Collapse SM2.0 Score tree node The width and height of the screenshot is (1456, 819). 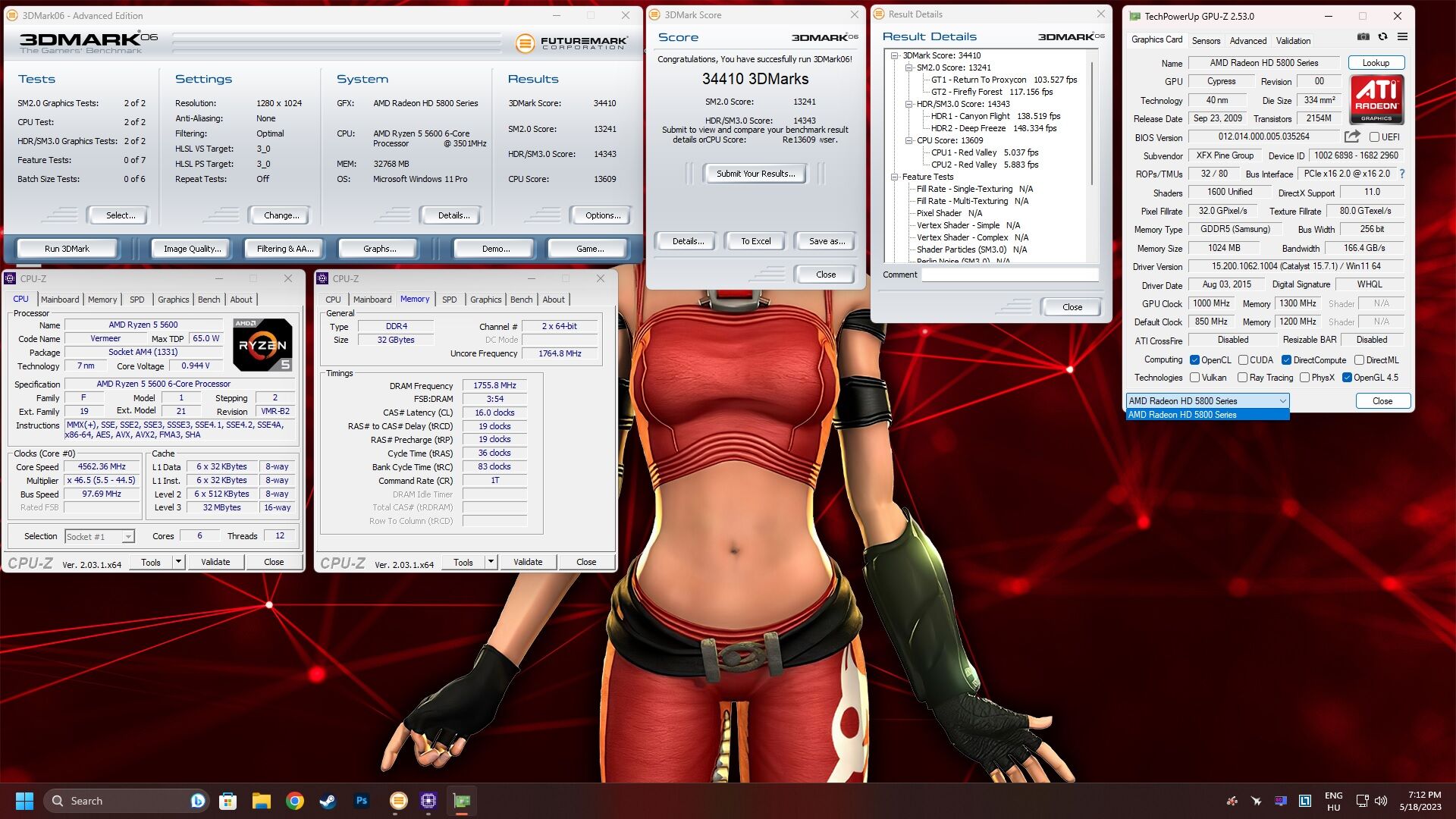908,67
